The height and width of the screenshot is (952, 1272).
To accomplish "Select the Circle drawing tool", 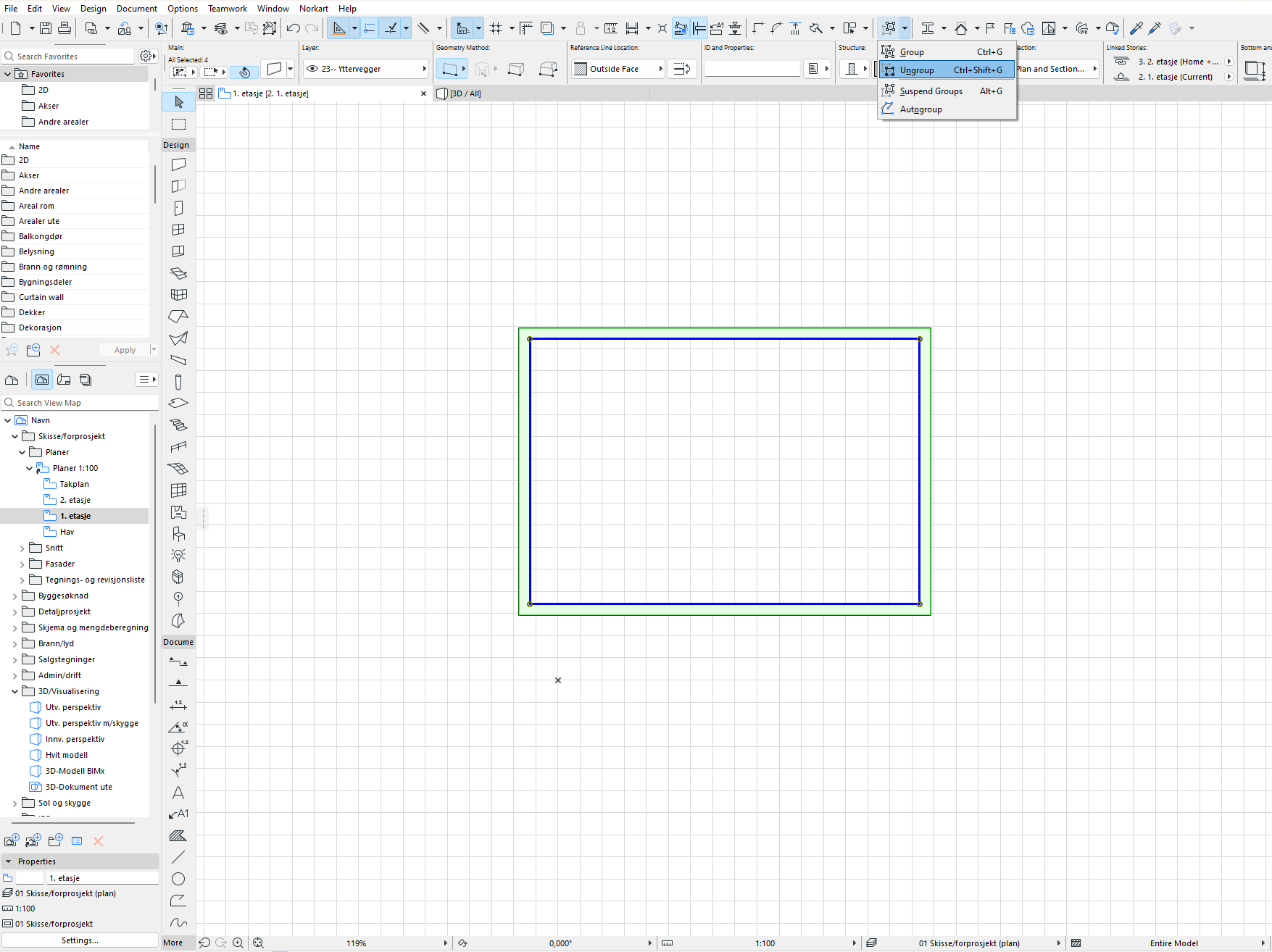I will tap(178, 879).
